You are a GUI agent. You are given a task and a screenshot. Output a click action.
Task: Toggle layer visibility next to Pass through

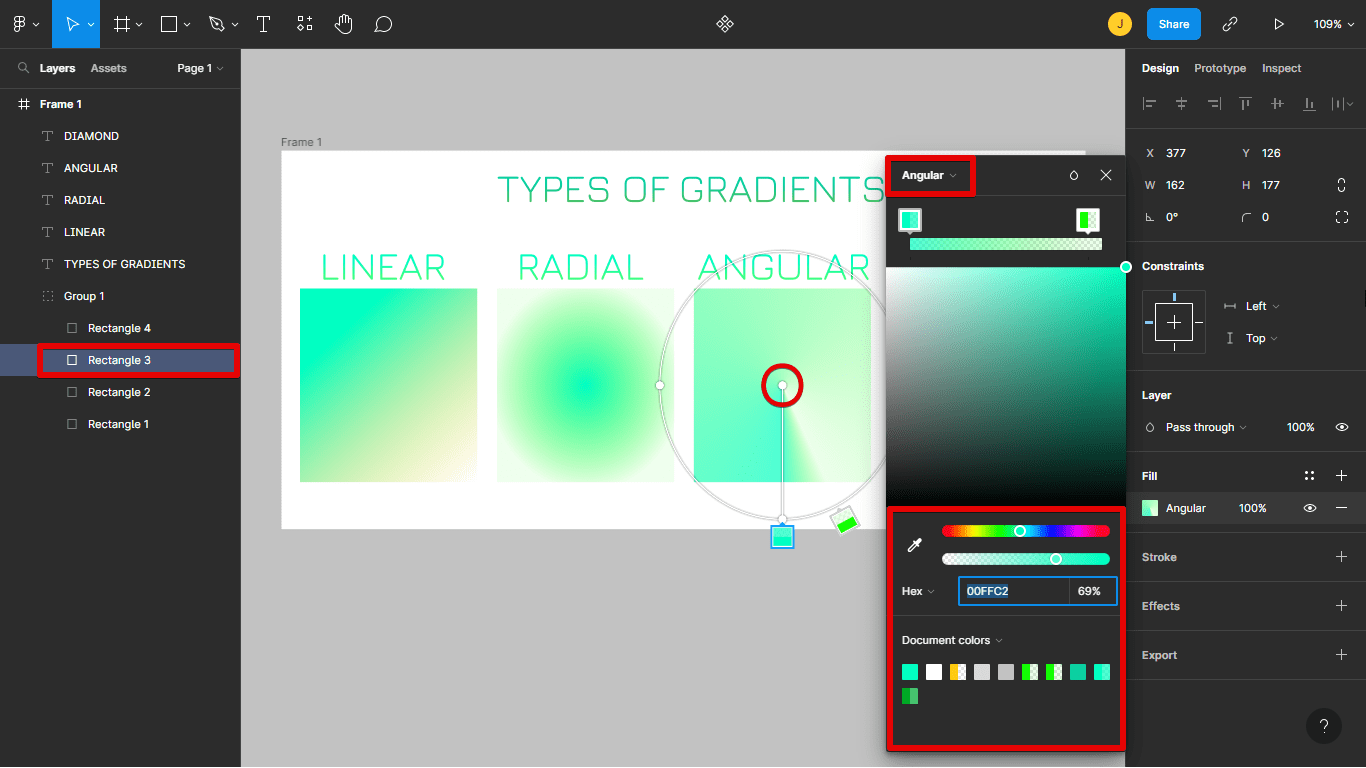(x=1341, y=427)
